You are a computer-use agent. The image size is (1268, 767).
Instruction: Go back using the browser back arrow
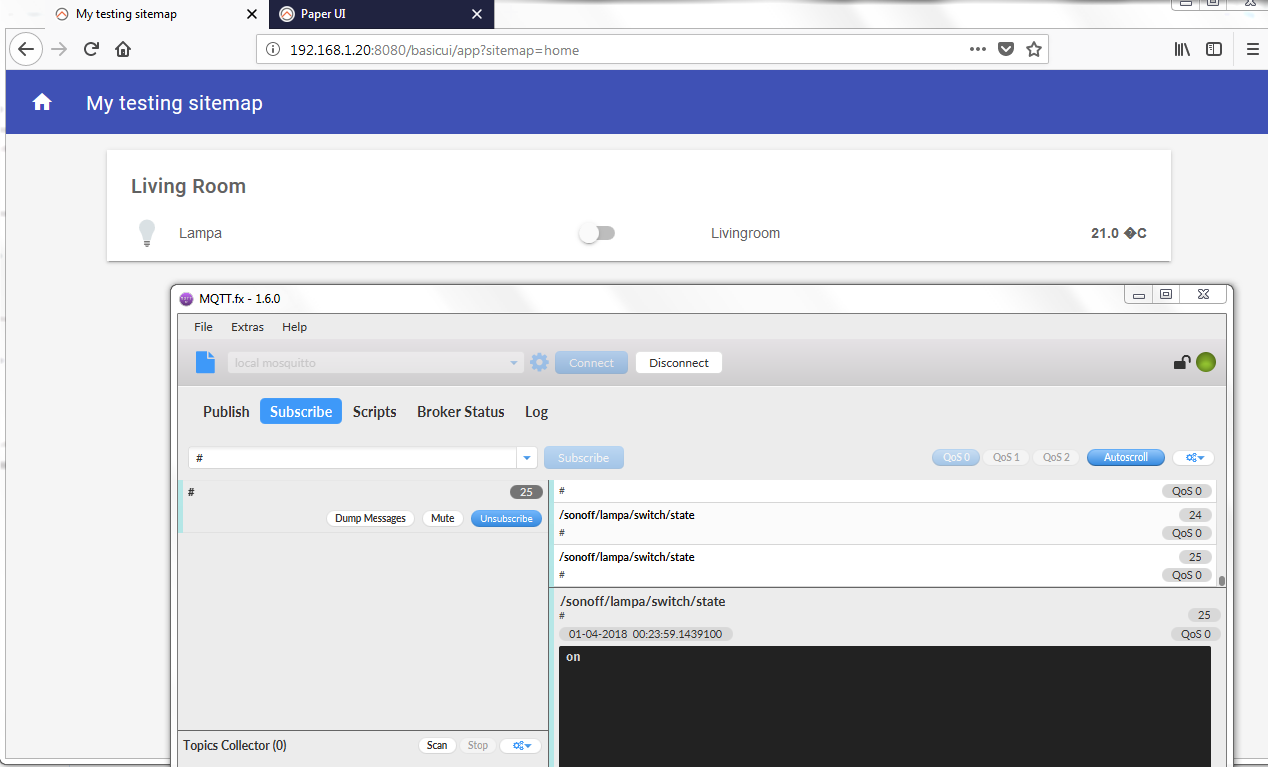pos(26,49)
